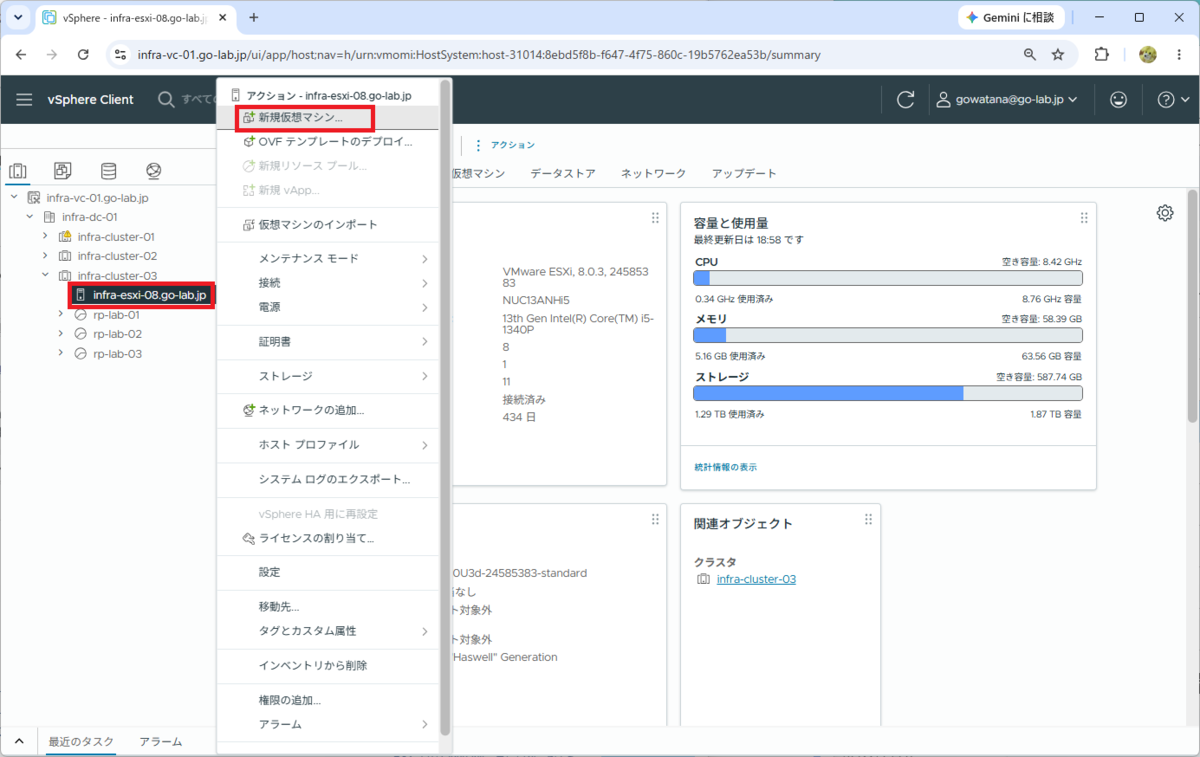Expand the rp-lab-03 resource pool

coord(61,353)
